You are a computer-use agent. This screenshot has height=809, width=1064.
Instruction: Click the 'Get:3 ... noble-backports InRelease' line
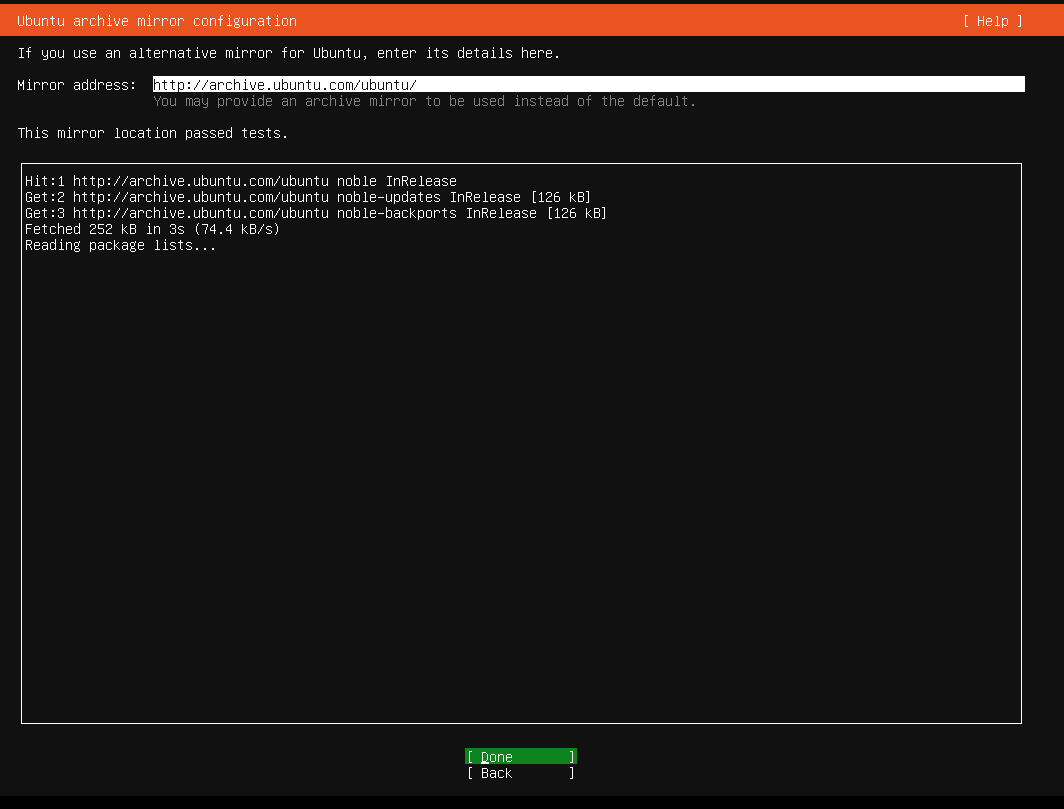(x=316, y=213)
